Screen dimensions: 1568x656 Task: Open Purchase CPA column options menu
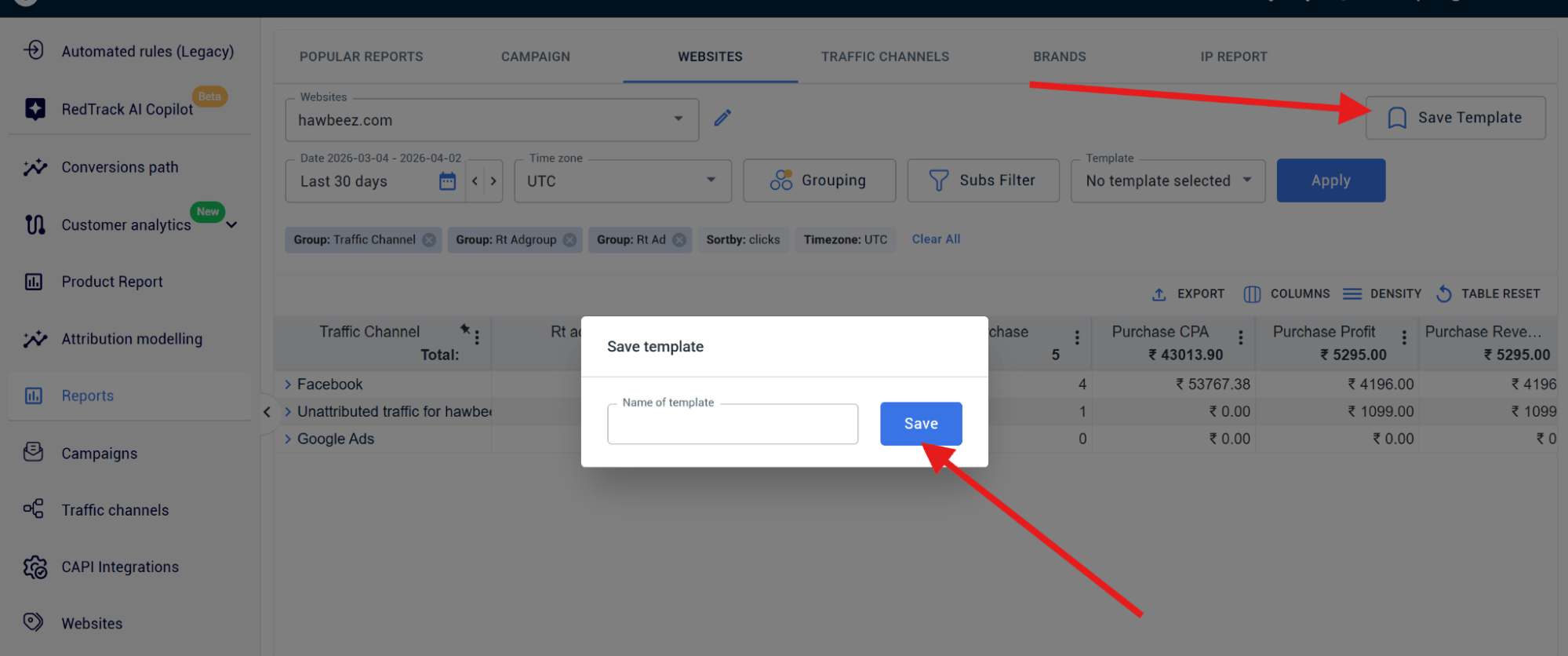1240,337
